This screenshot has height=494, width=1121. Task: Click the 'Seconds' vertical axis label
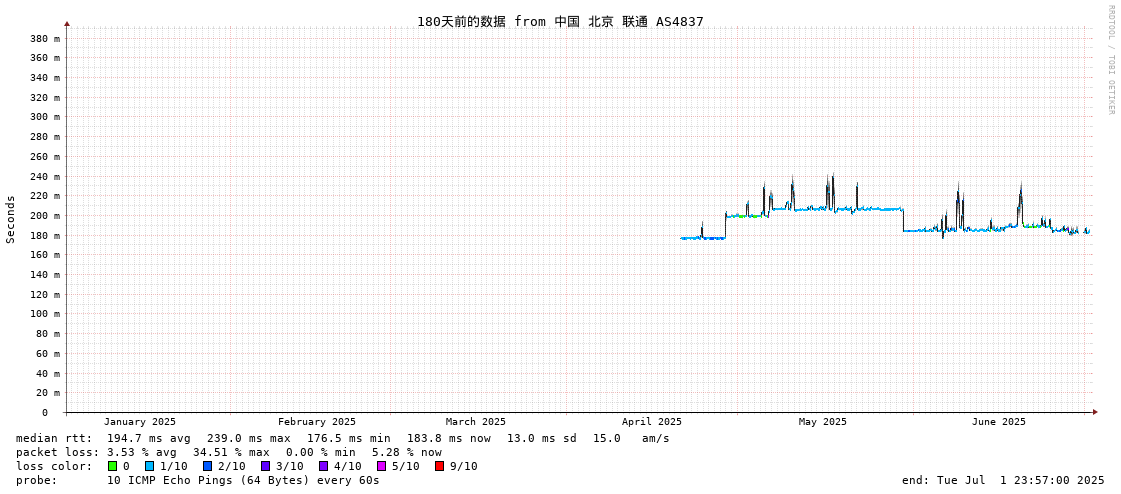pyautogui.click(x=11, y=219)
